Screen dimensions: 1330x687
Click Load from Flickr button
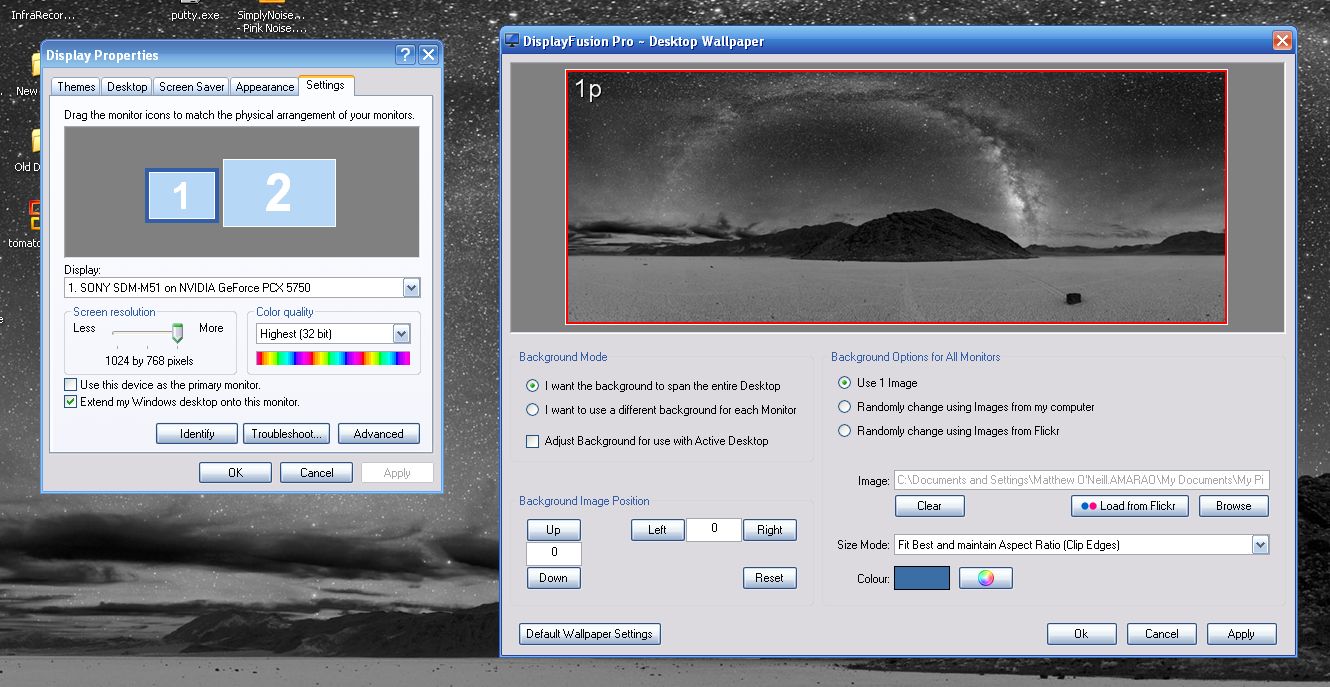click(x=1129, y=506)
